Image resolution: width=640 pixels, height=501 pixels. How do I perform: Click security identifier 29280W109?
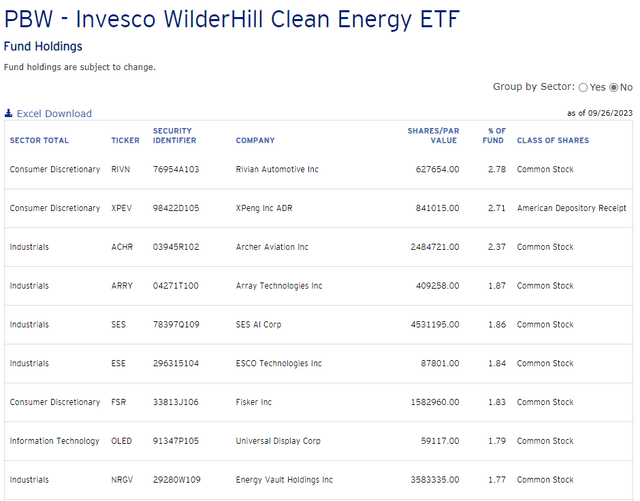176,479
